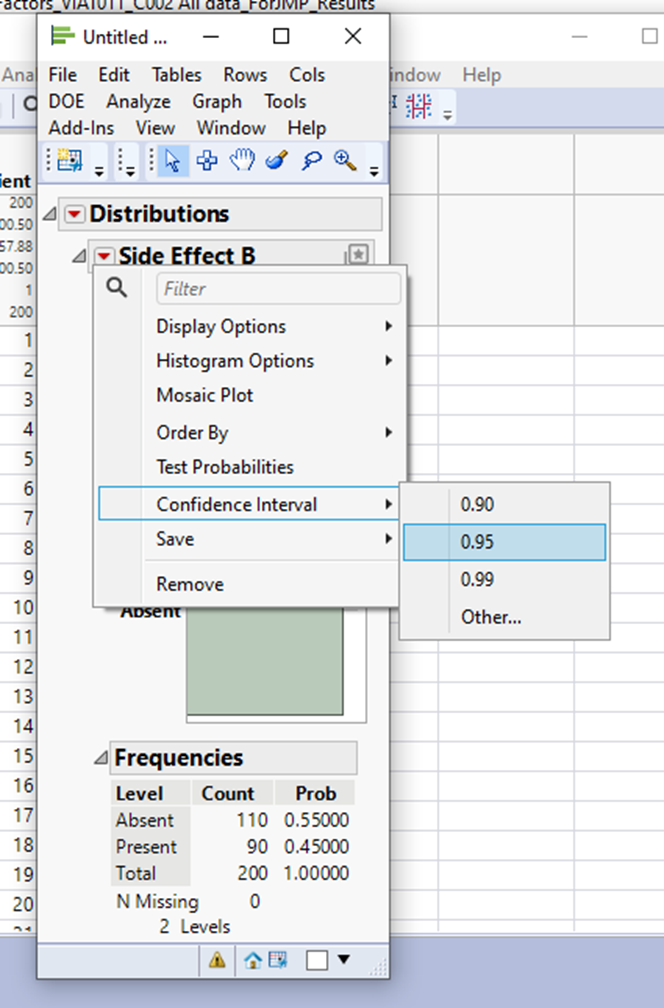
Task: Select Test Probabilities from the menu
Action: coord(225,467)
